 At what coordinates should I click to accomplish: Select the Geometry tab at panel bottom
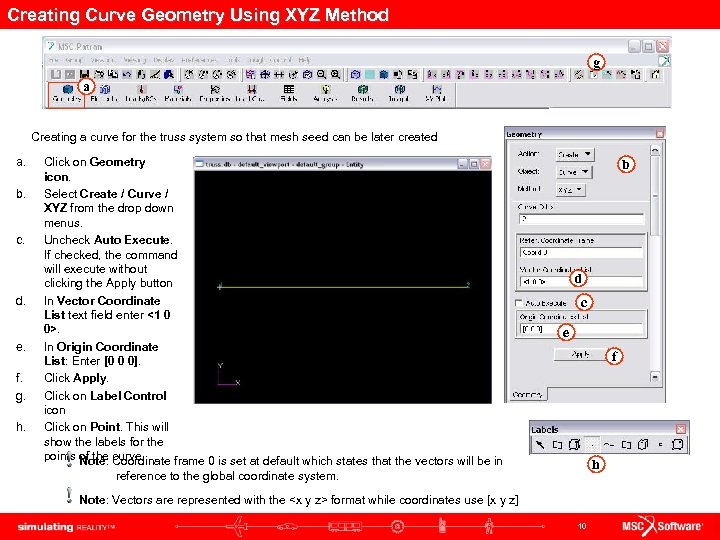tap(527, 394)
